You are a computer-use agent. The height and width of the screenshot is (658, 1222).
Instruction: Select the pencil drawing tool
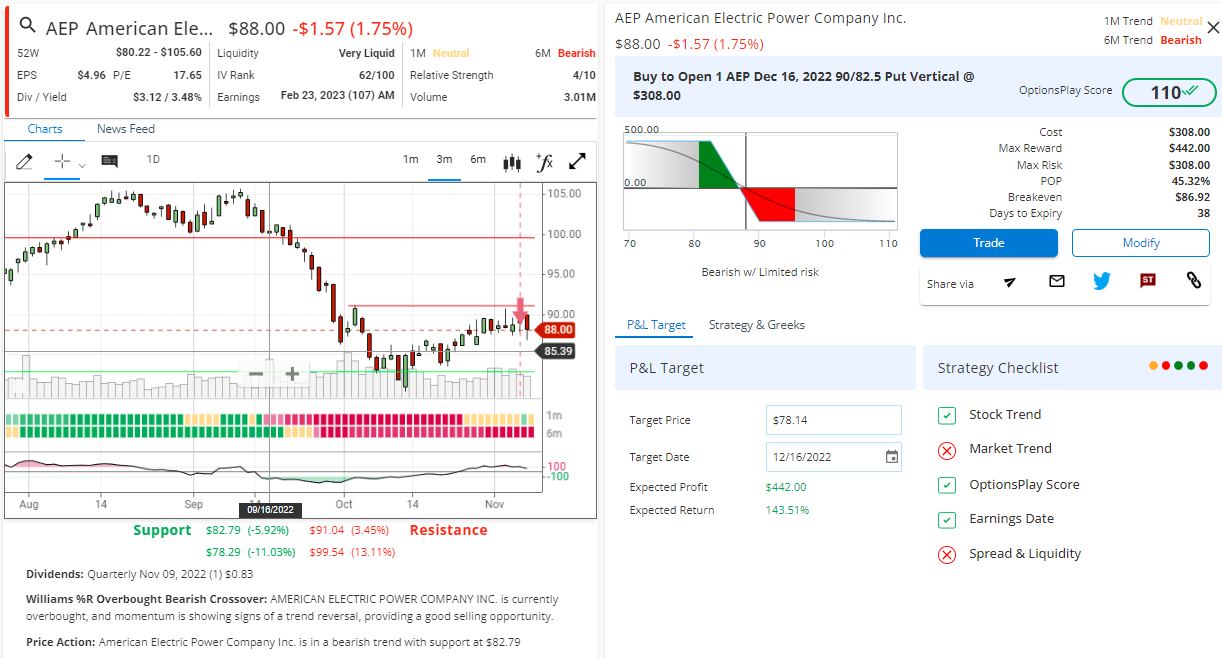click(24, 161)
